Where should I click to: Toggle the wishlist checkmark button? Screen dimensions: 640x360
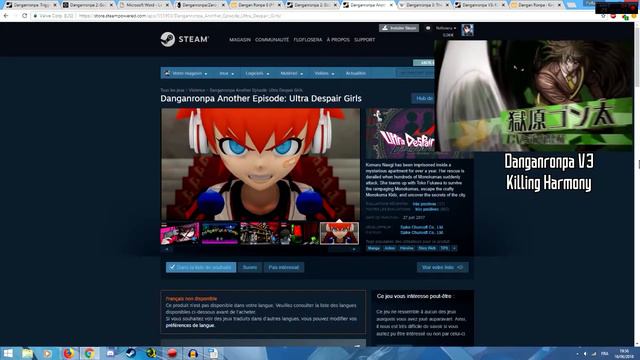click(201, 267)
